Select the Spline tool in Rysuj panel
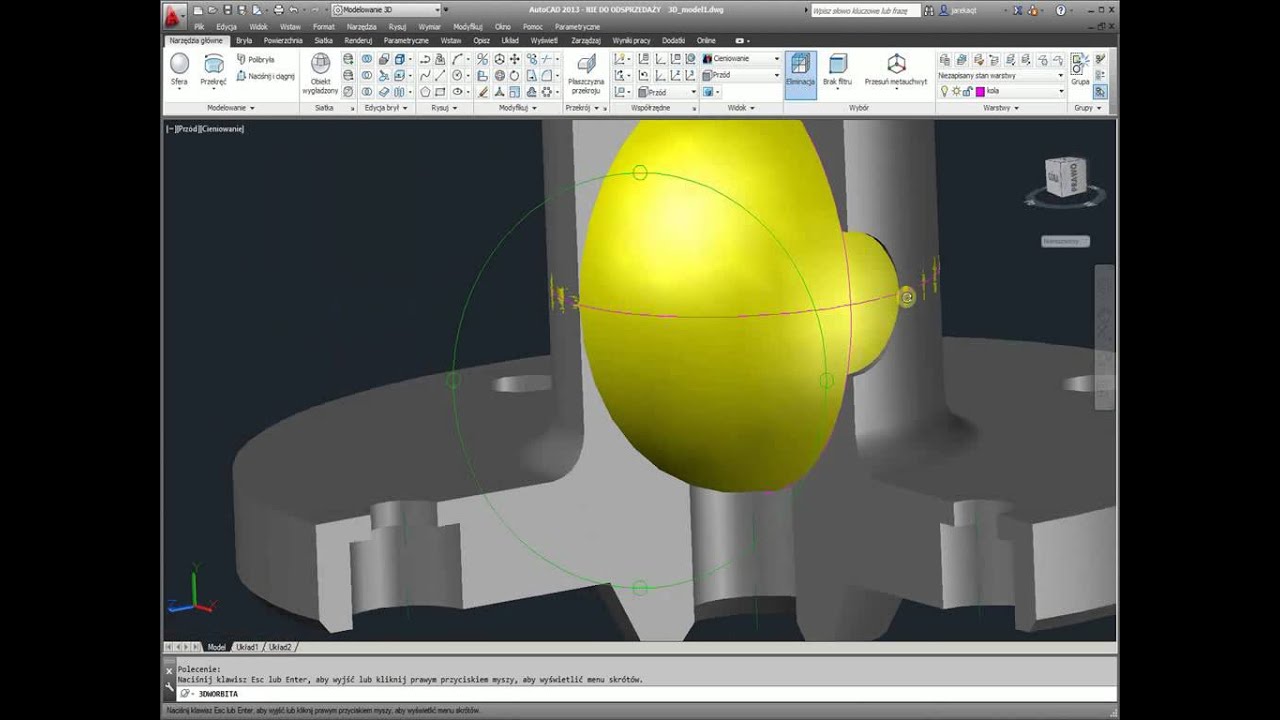The width and height of the screenshot is (1280, 720). point(425,76)
